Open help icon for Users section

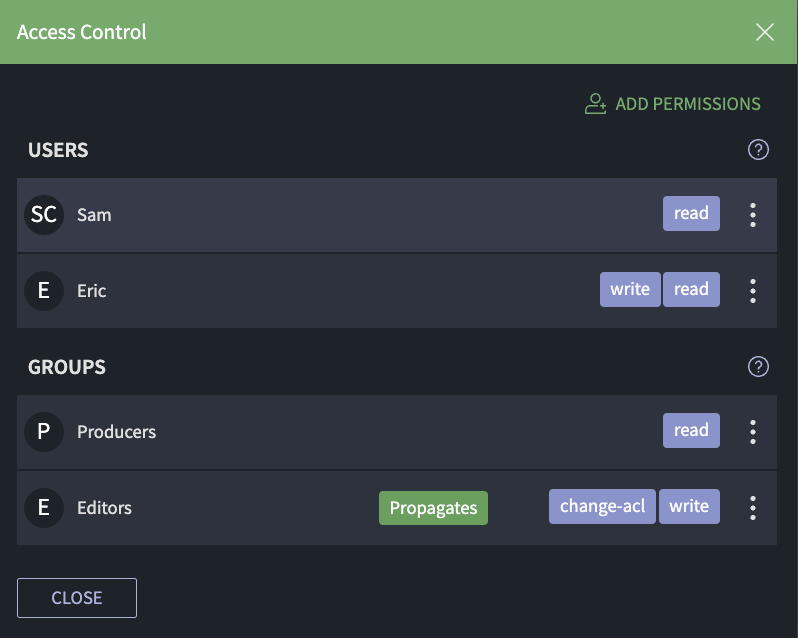pos(758,150)
